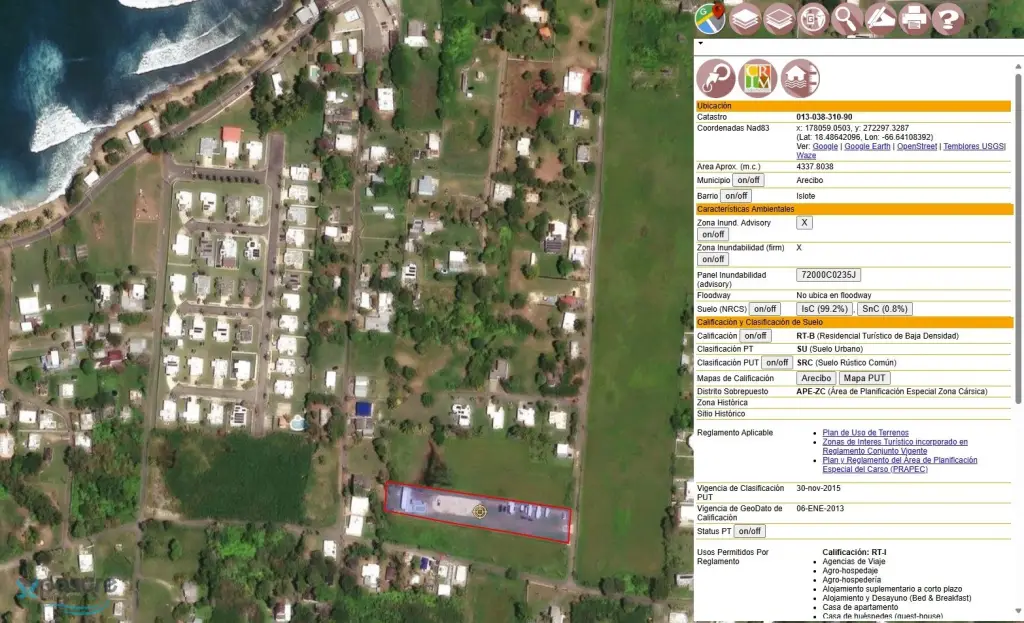Image resolution: width=1024 pixels, height=623 pixels.
Task: Toggle Suelo (NRCS) layer on/off
Action: [x=765, y=309]
